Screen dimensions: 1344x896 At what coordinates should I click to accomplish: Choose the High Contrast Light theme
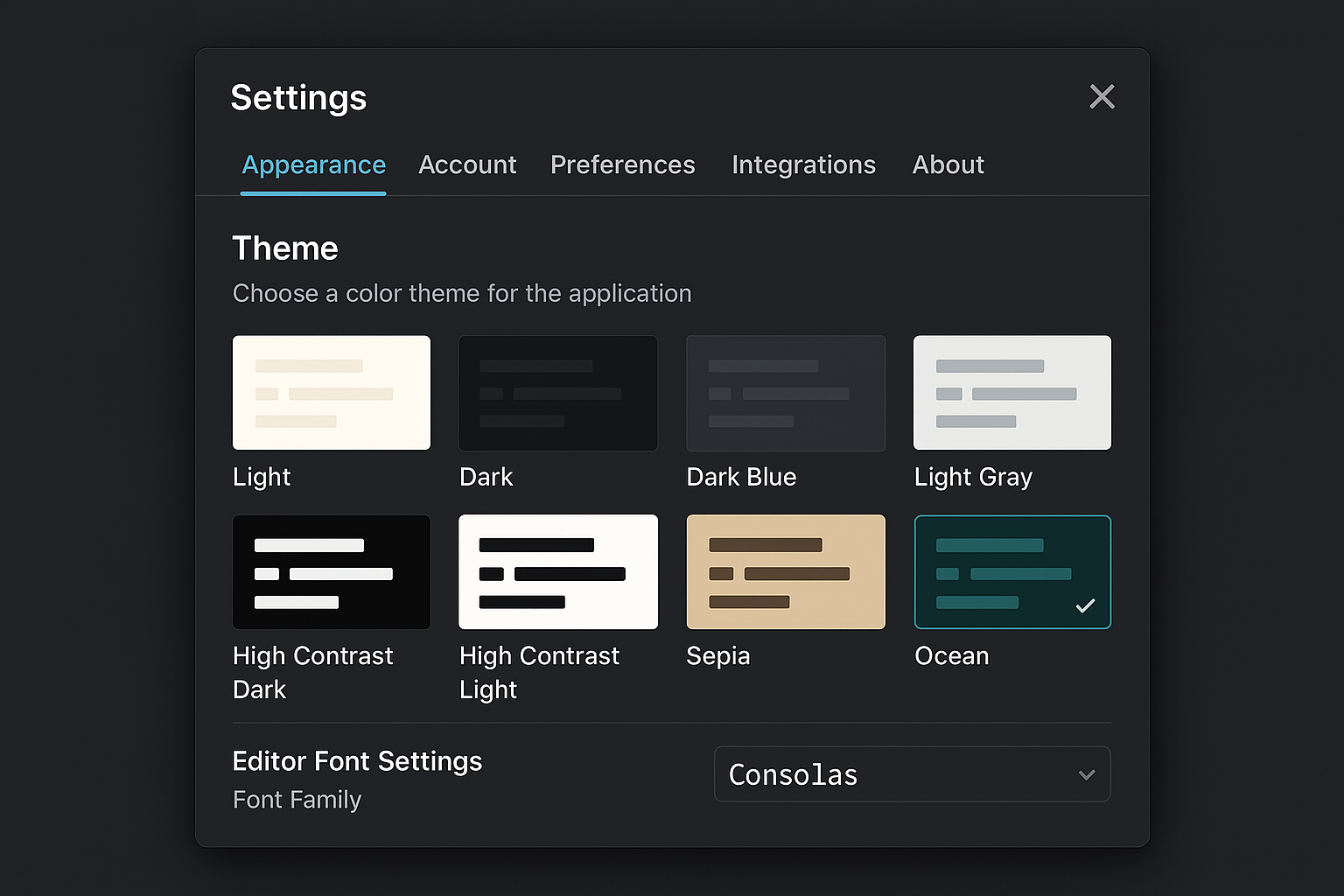[557, 571]
